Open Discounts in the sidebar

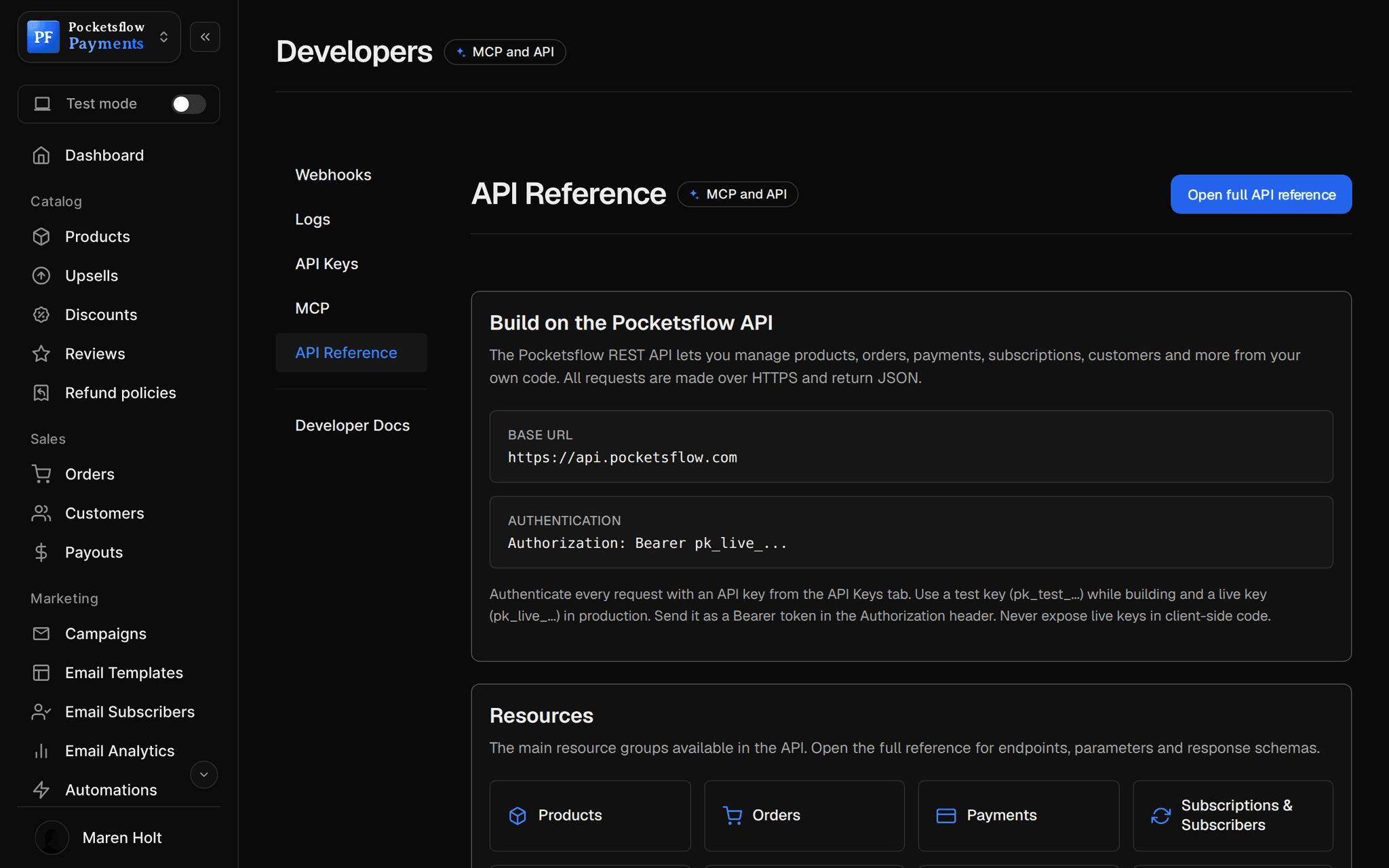[118, 315]
